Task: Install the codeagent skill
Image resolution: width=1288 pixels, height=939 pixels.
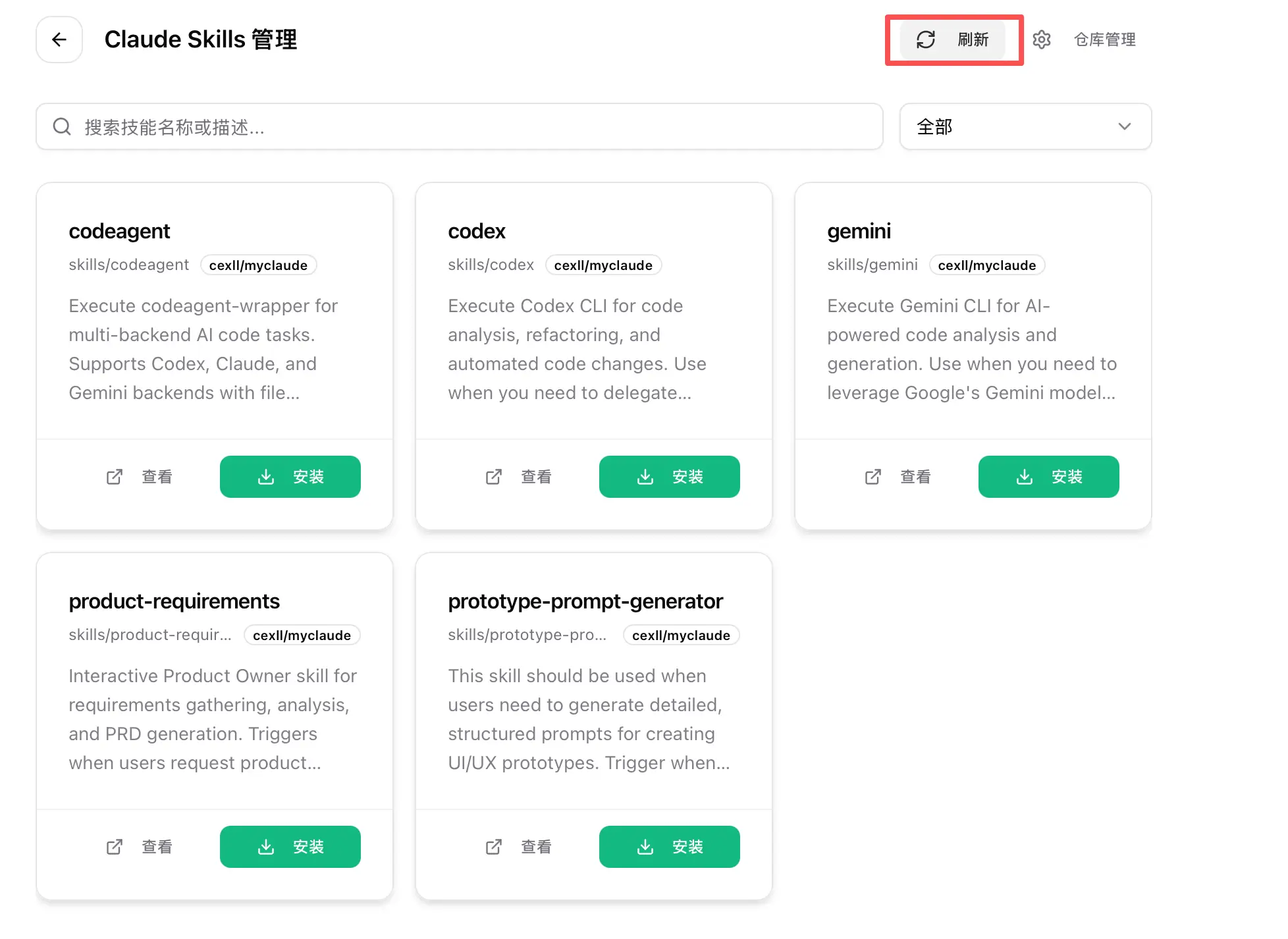Action: (x=290, y=477)
